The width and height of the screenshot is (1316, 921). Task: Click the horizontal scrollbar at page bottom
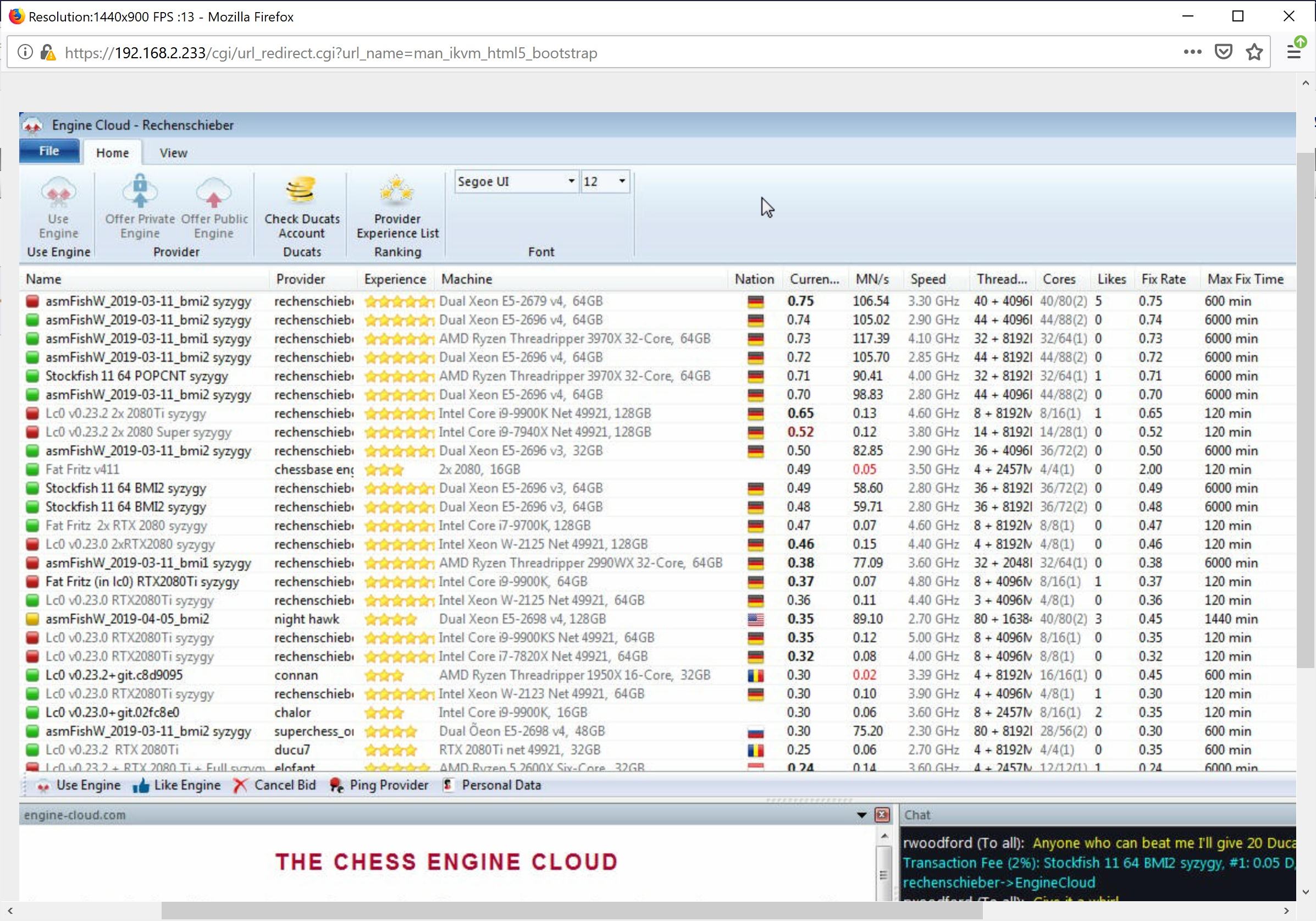point(572,911)
